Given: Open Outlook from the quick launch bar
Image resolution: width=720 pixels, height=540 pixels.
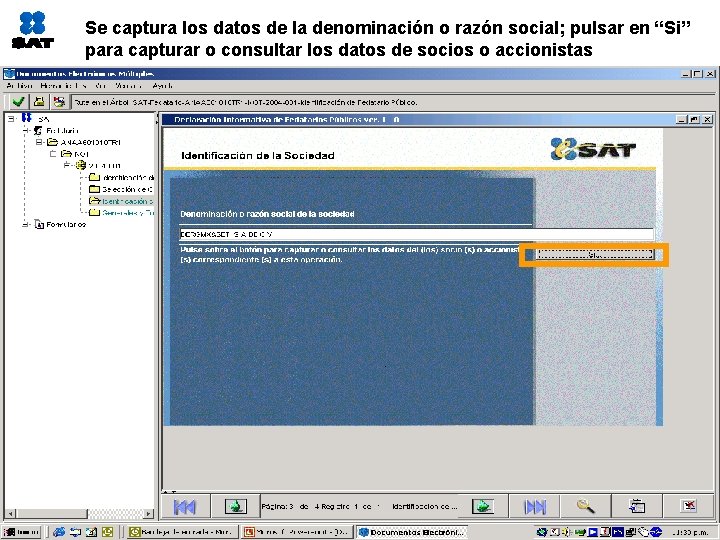Looking at the screenshot, I should 107,532.
